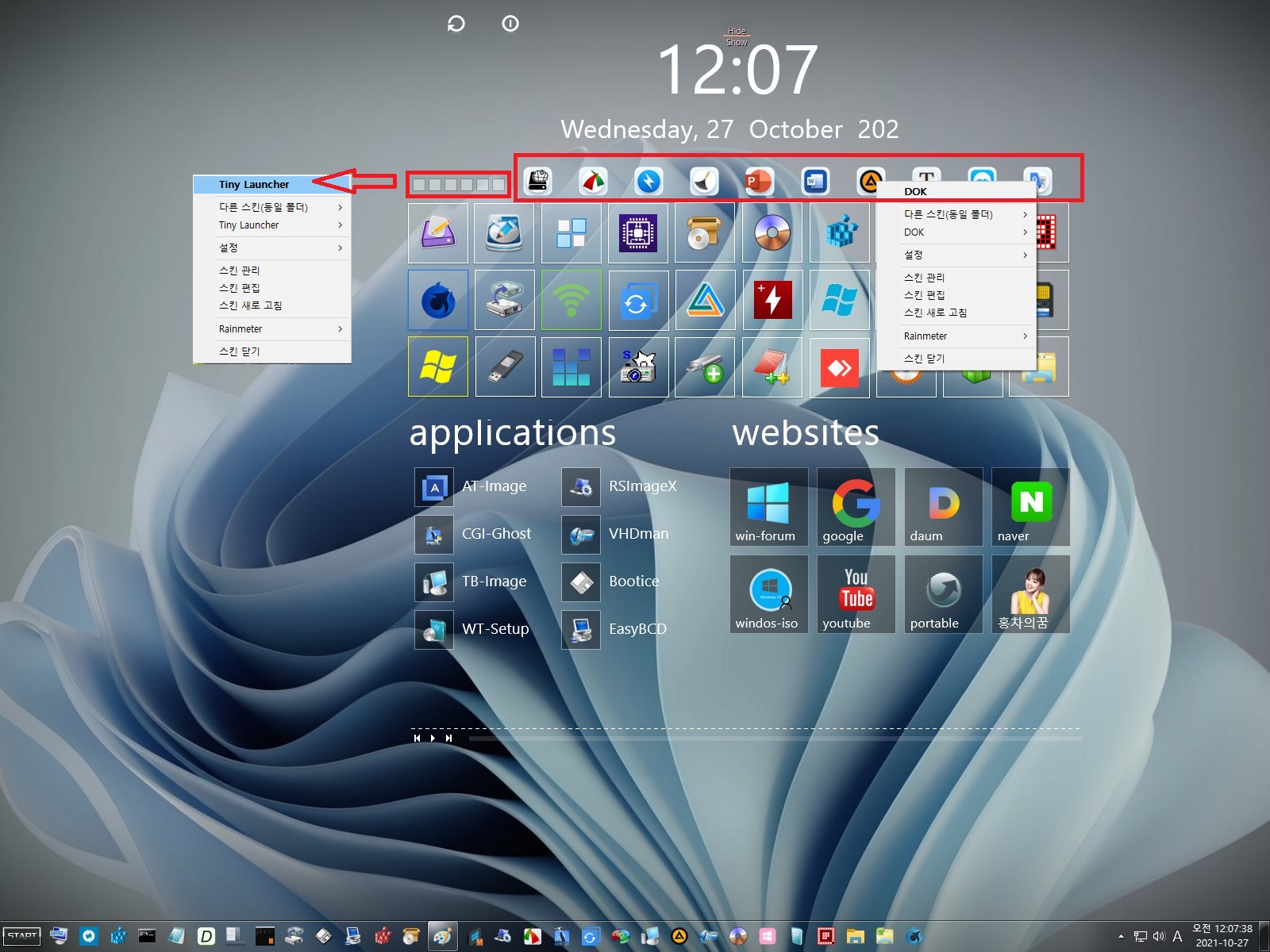
Task: Launch Word from the dock bar
Action: point(814,182)
